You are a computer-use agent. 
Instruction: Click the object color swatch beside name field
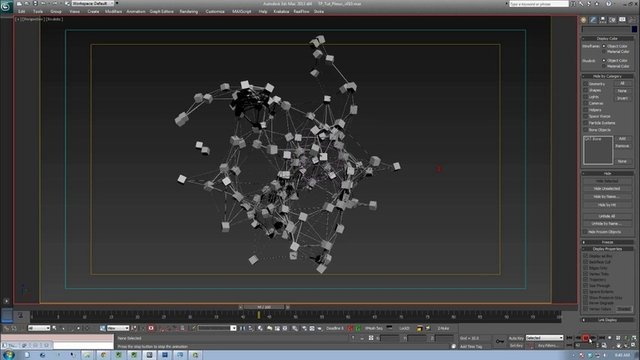(634, 29)
